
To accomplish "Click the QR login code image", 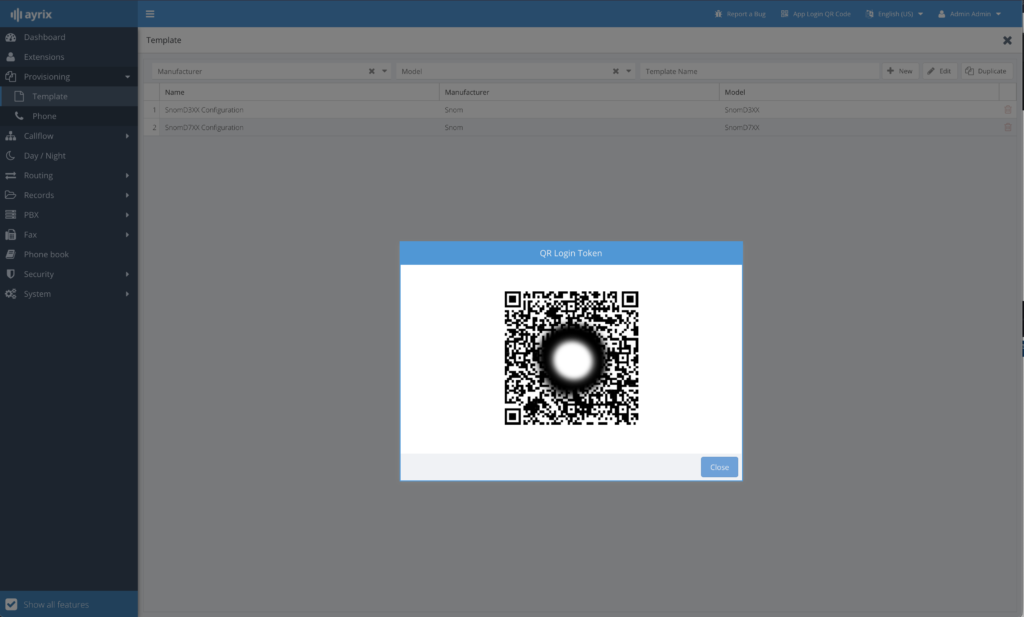I will click(571, 358).
